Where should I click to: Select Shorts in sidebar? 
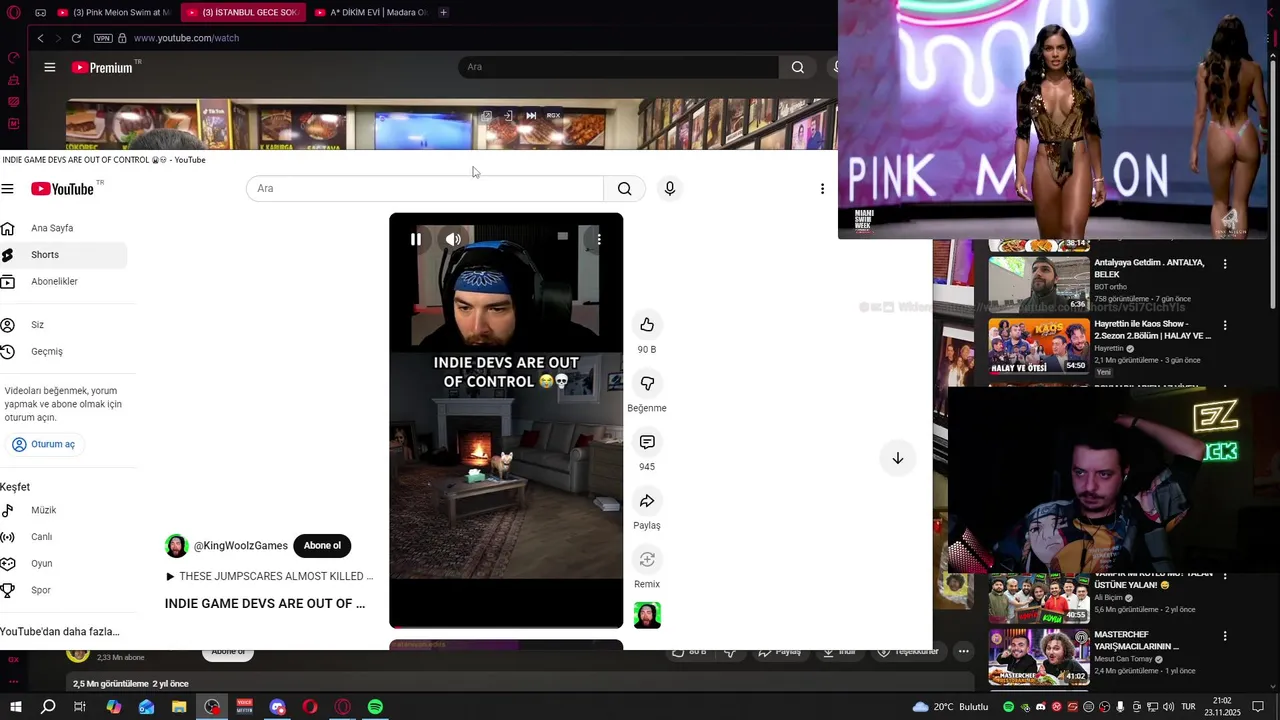click(x=63, y=255)
